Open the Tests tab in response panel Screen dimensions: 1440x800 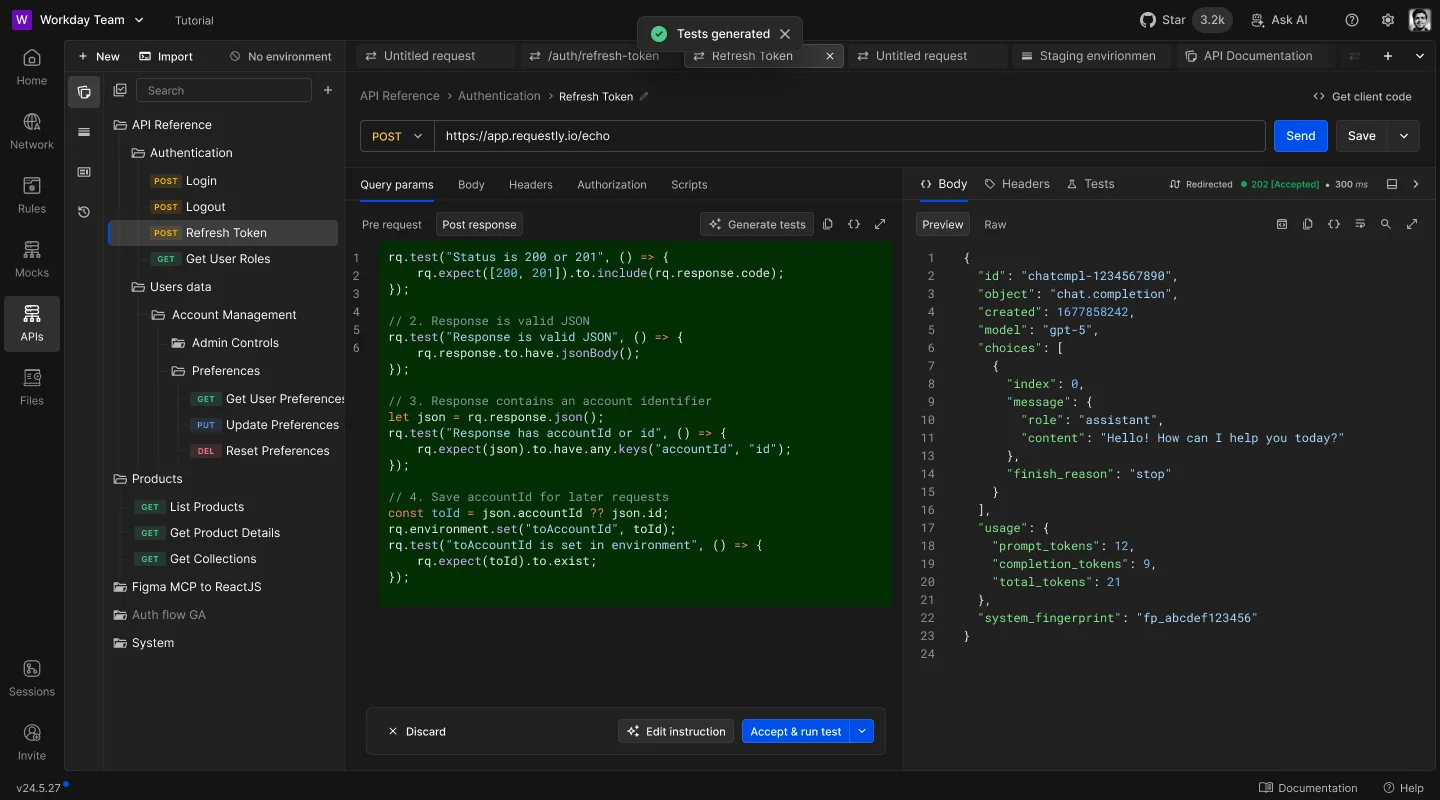[1091, 183]
